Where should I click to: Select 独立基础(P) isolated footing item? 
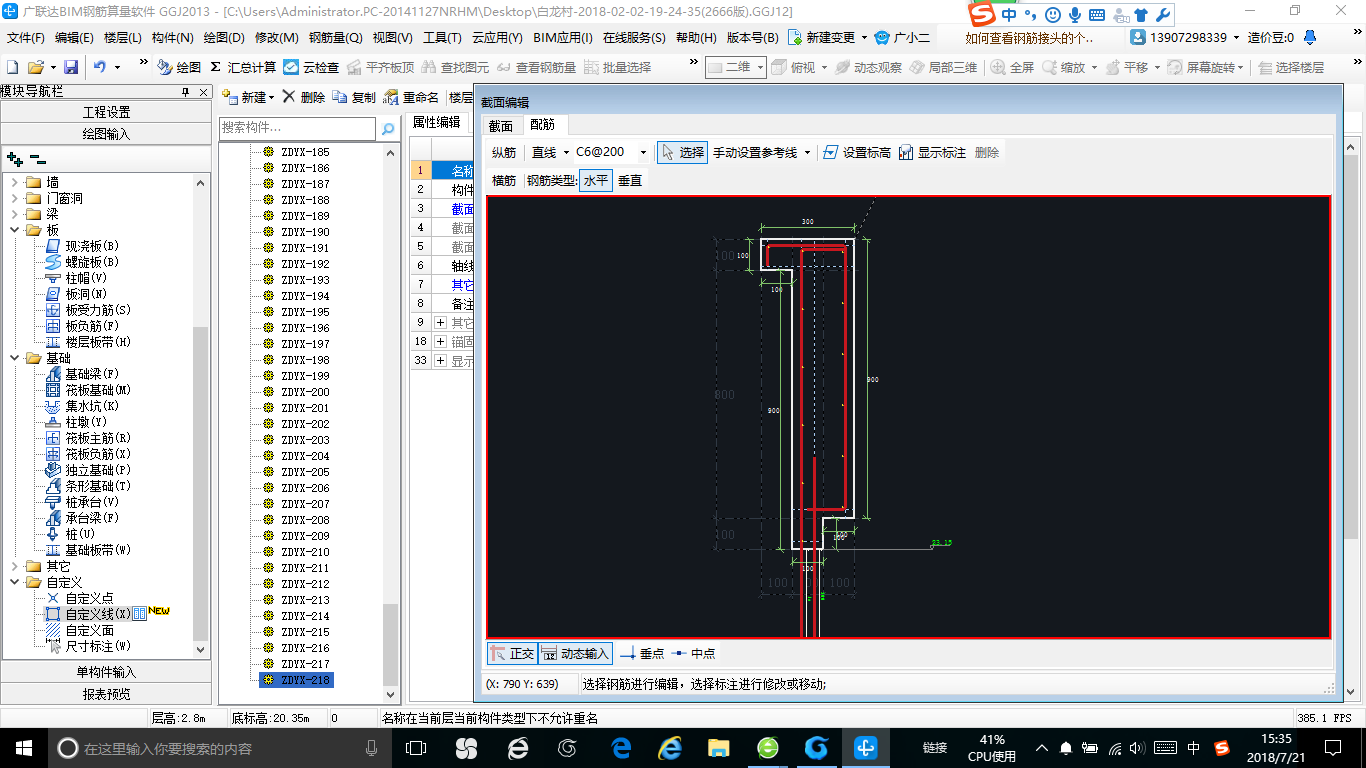pos(88,470)
